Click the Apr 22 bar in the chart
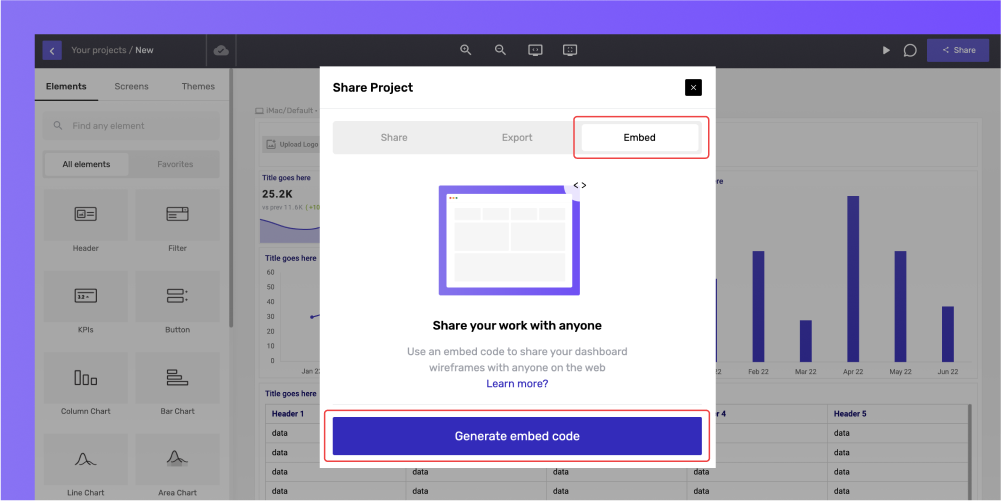This screenshot has height=501, width=1001. (x=853, y=279)
